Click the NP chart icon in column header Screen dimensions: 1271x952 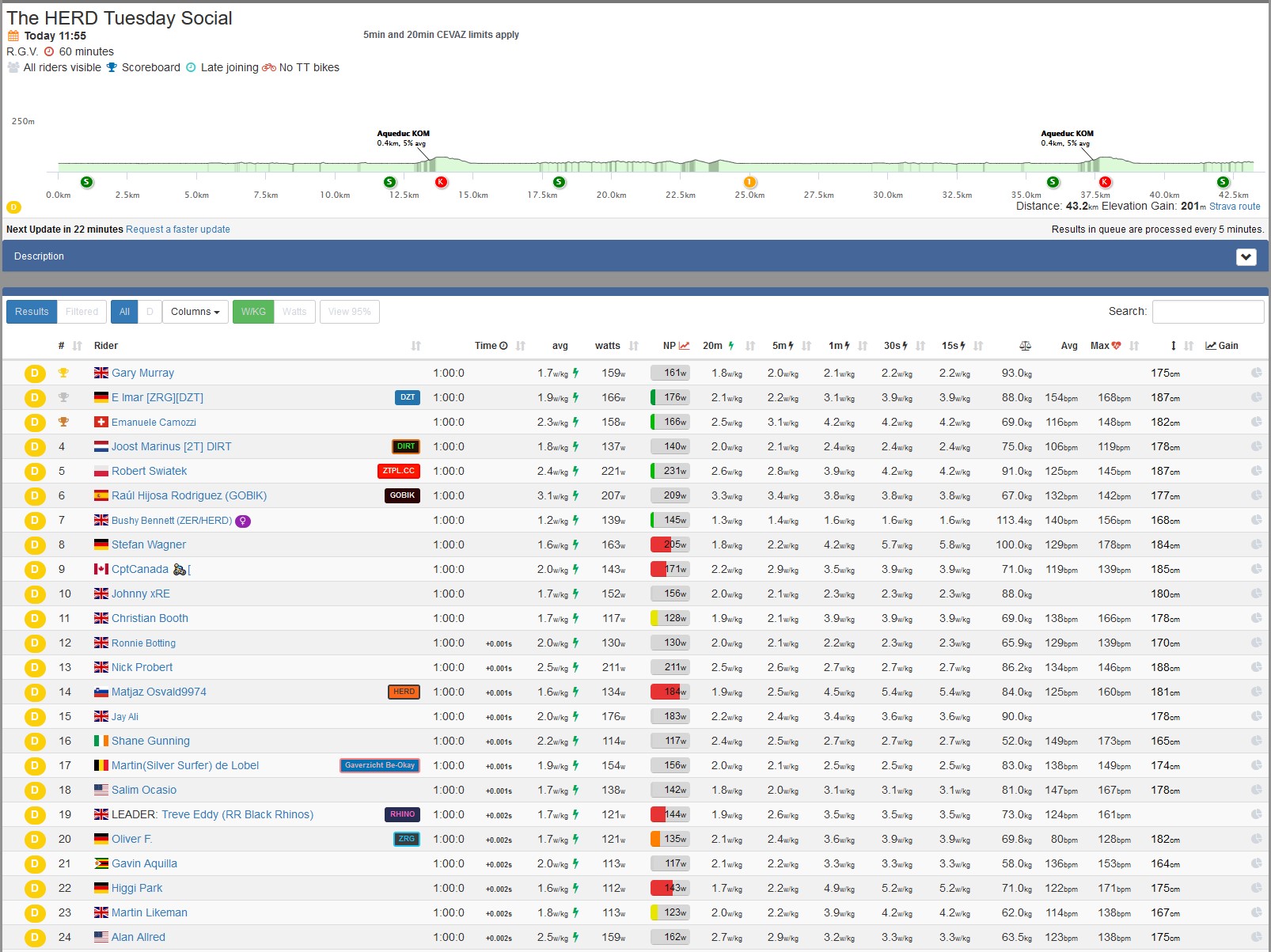click(685, 346)
